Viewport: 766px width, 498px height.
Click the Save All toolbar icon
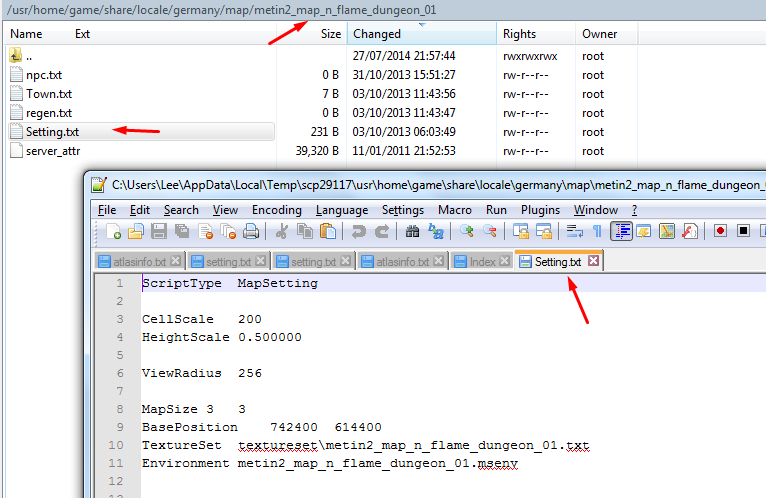(182, 231)
